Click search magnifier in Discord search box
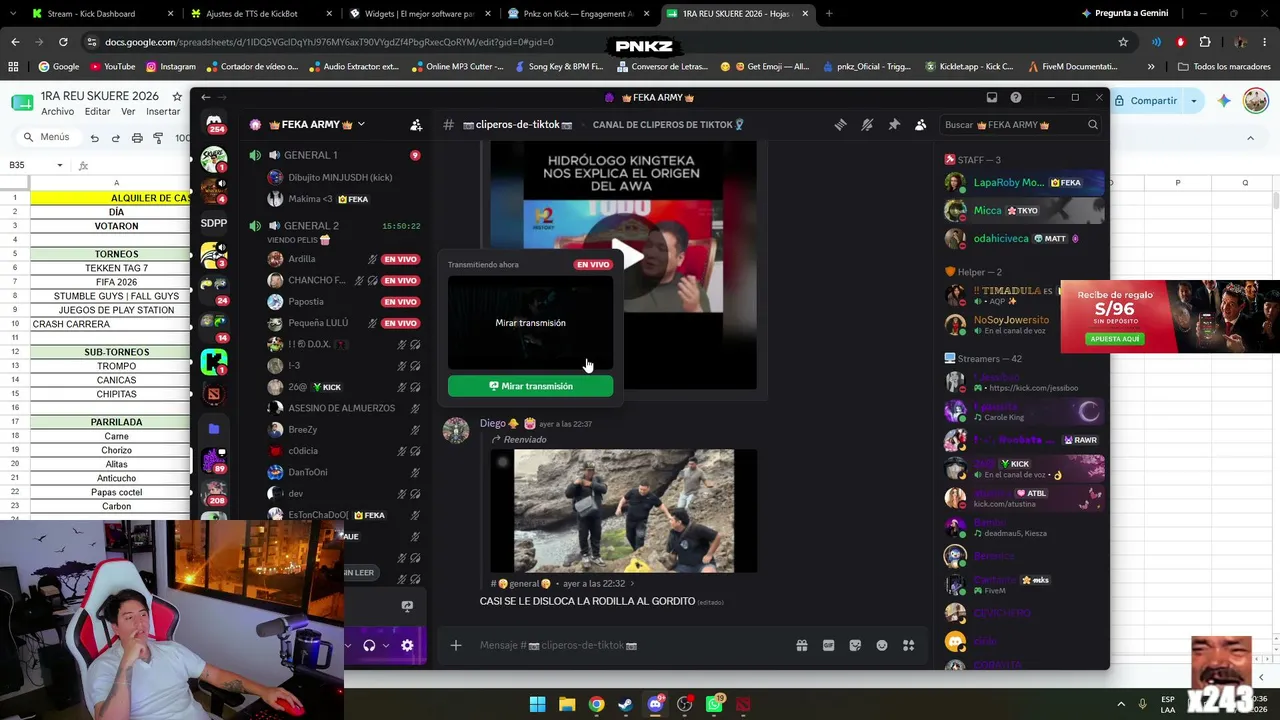This screenshot has height=720, width=1280. pos(1093,125)
